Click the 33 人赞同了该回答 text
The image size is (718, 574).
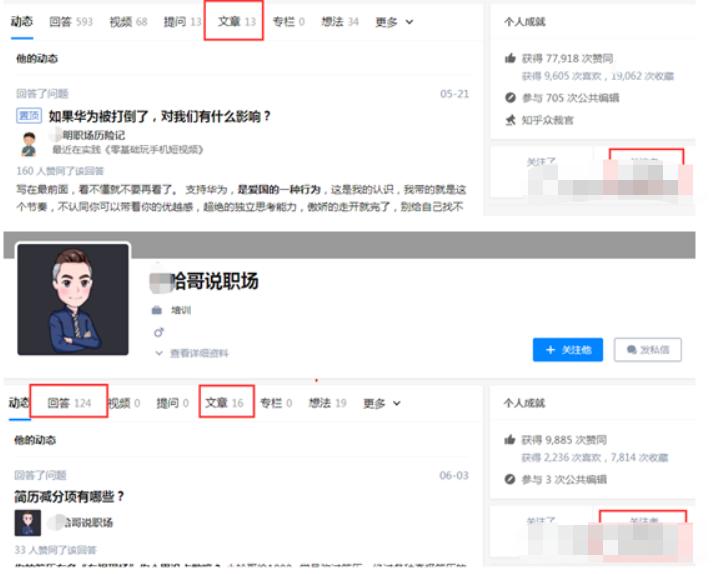55,550
